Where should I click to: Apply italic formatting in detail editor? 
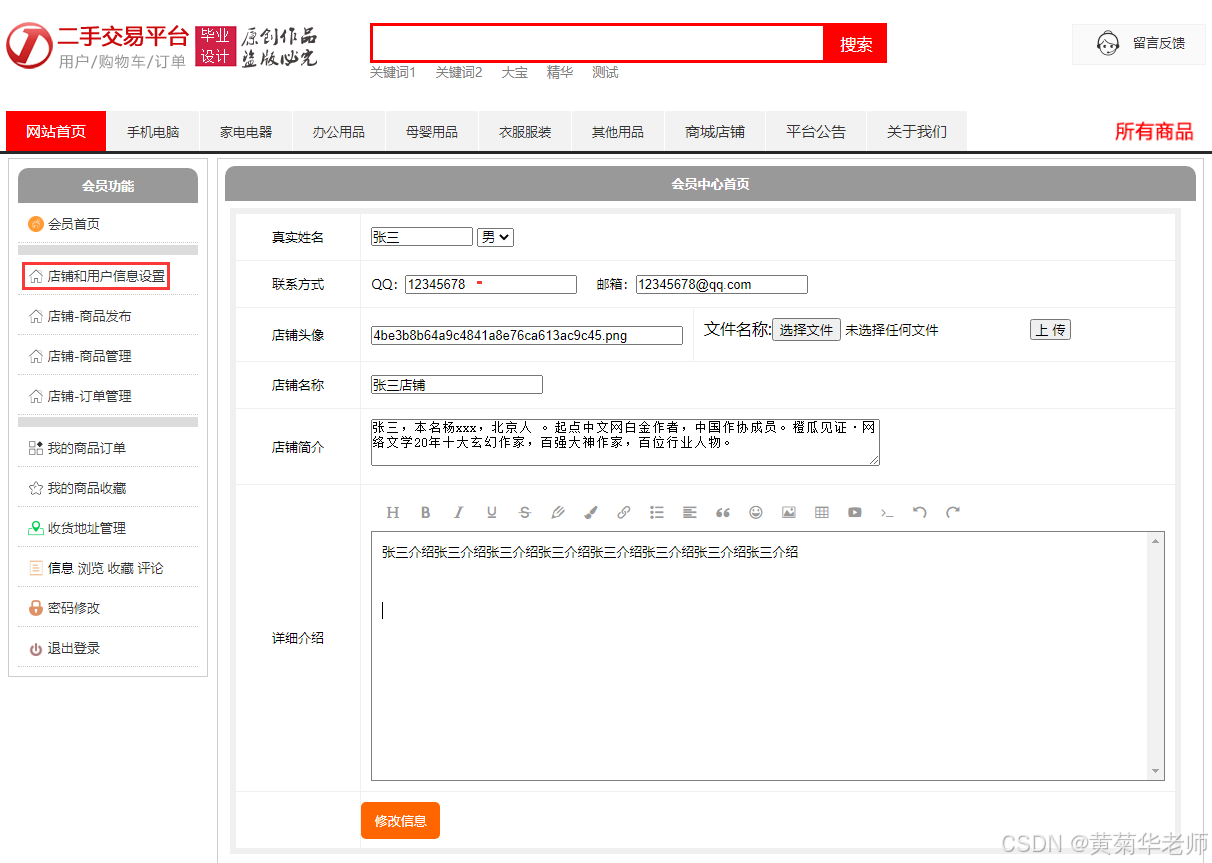click(458, 512)
